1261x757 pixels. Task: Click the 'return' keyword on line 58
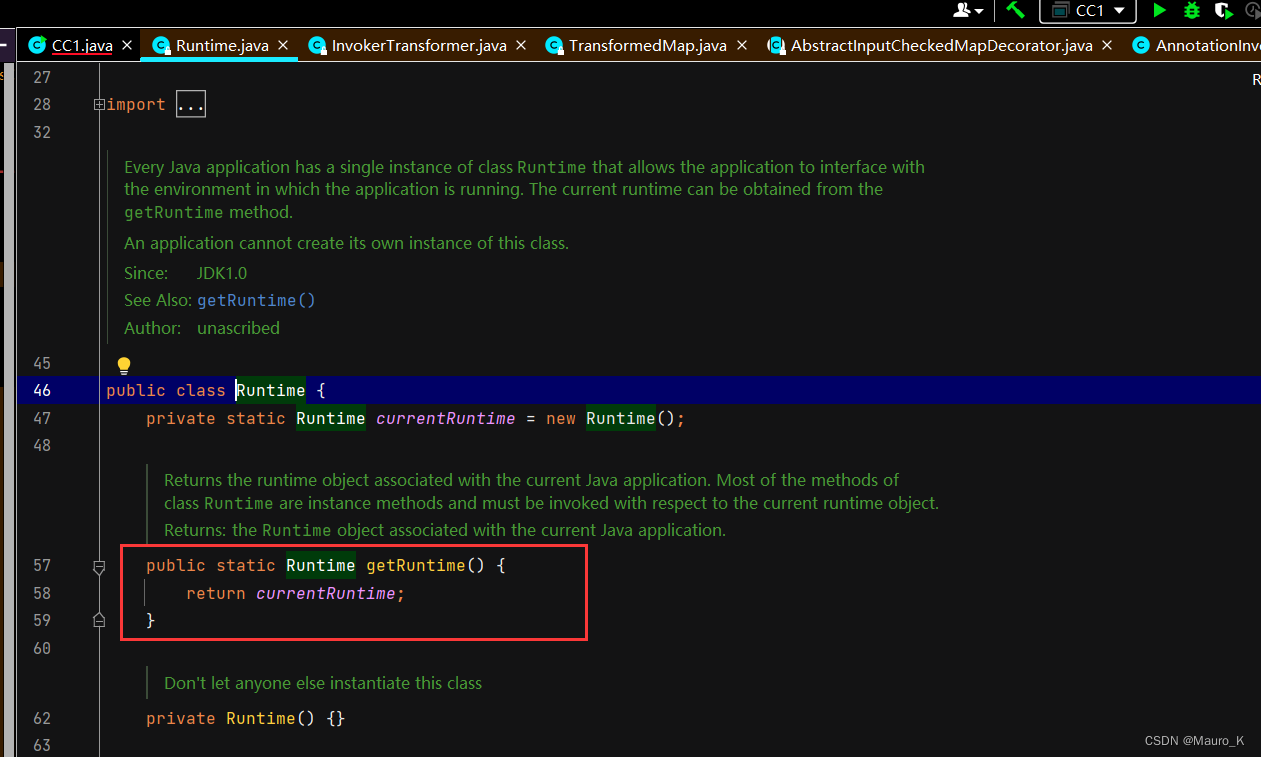coord(216,593)
